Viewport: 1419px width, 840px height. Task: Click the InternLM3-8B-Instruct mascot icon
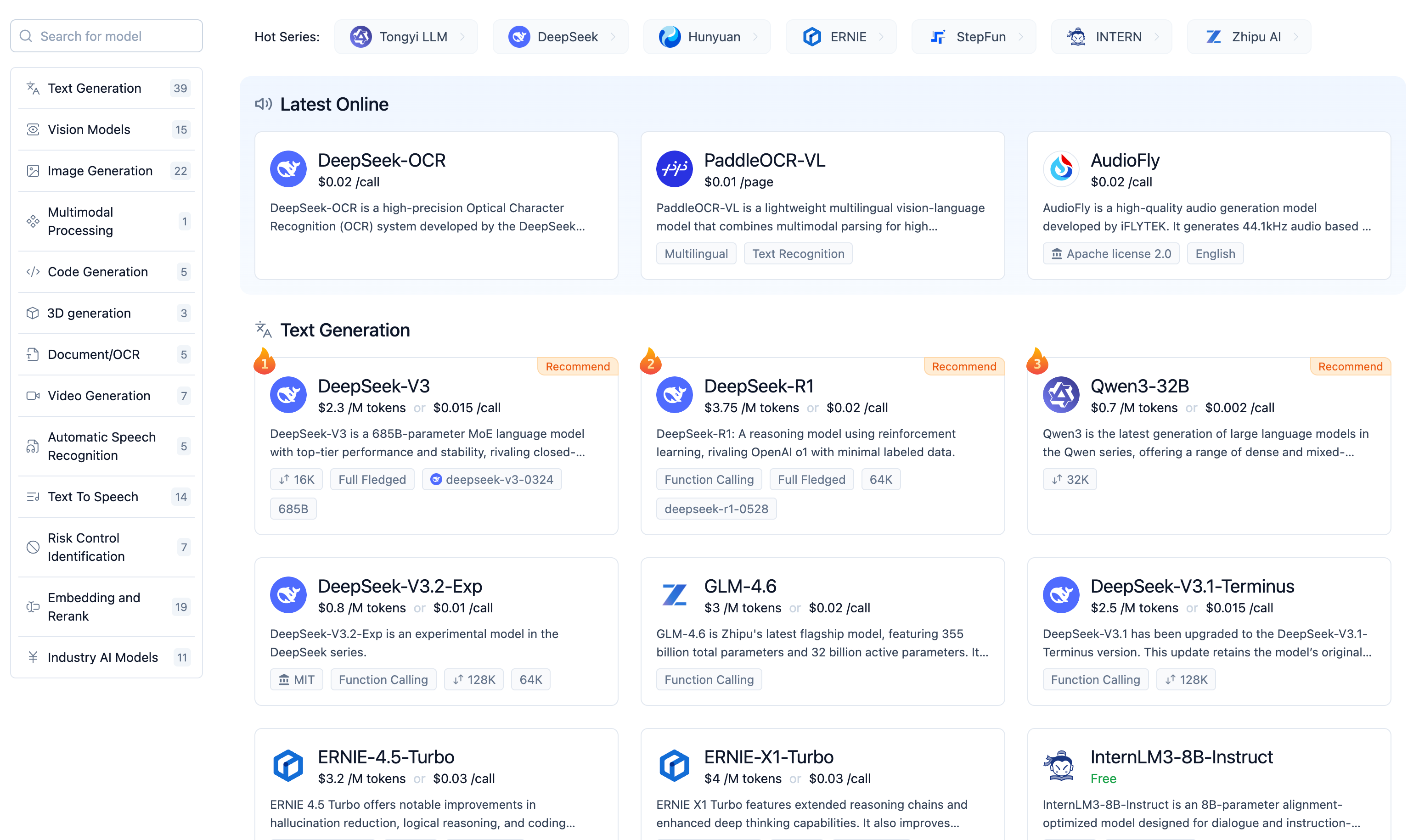1060,765
